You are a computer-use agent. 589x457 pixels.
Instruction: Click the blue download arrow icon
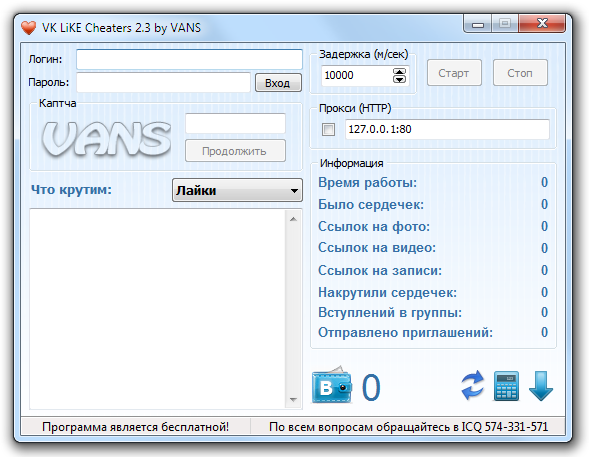tap(541, 386)
